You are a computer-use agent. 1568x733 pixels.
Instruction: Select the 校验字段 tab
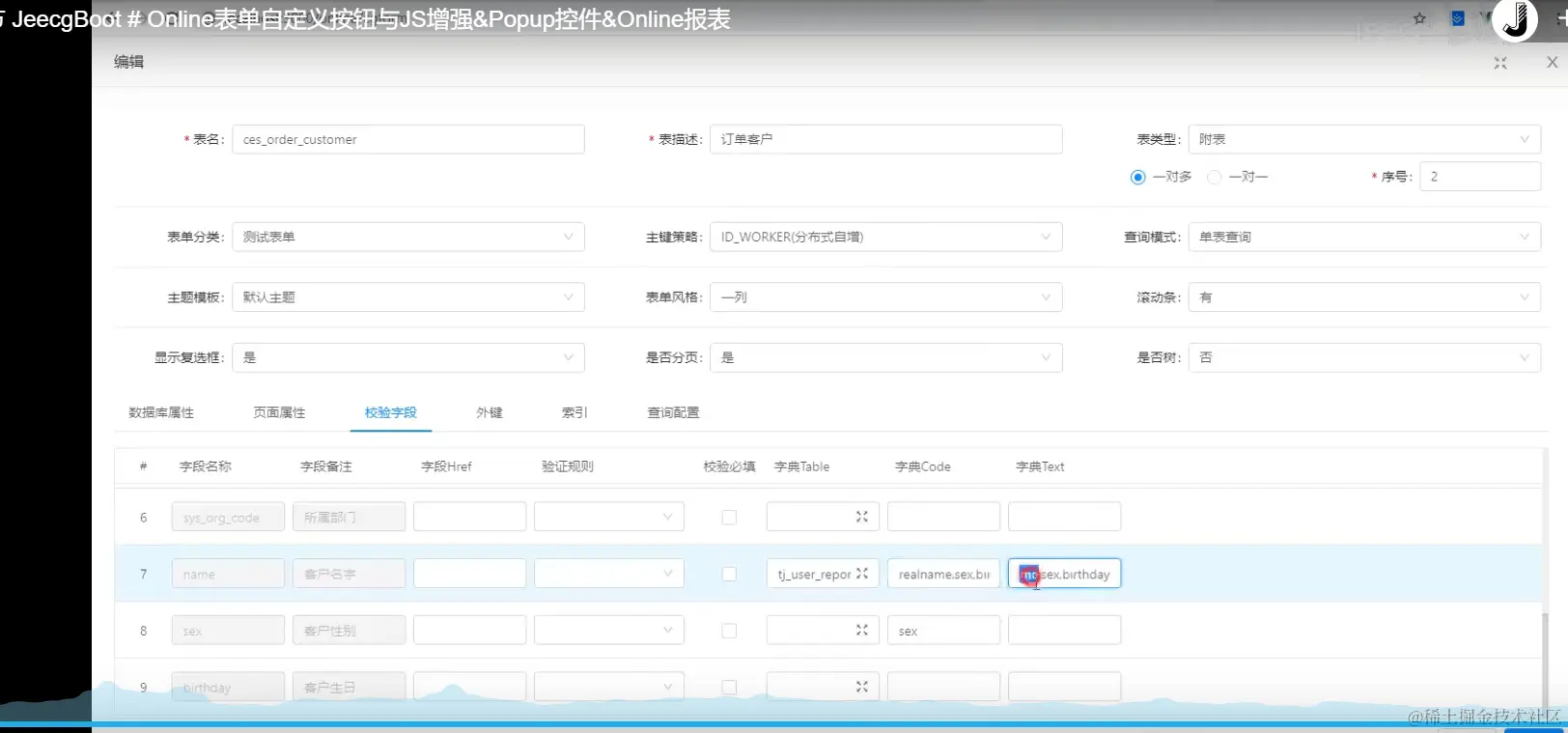[x=391, y=412]
